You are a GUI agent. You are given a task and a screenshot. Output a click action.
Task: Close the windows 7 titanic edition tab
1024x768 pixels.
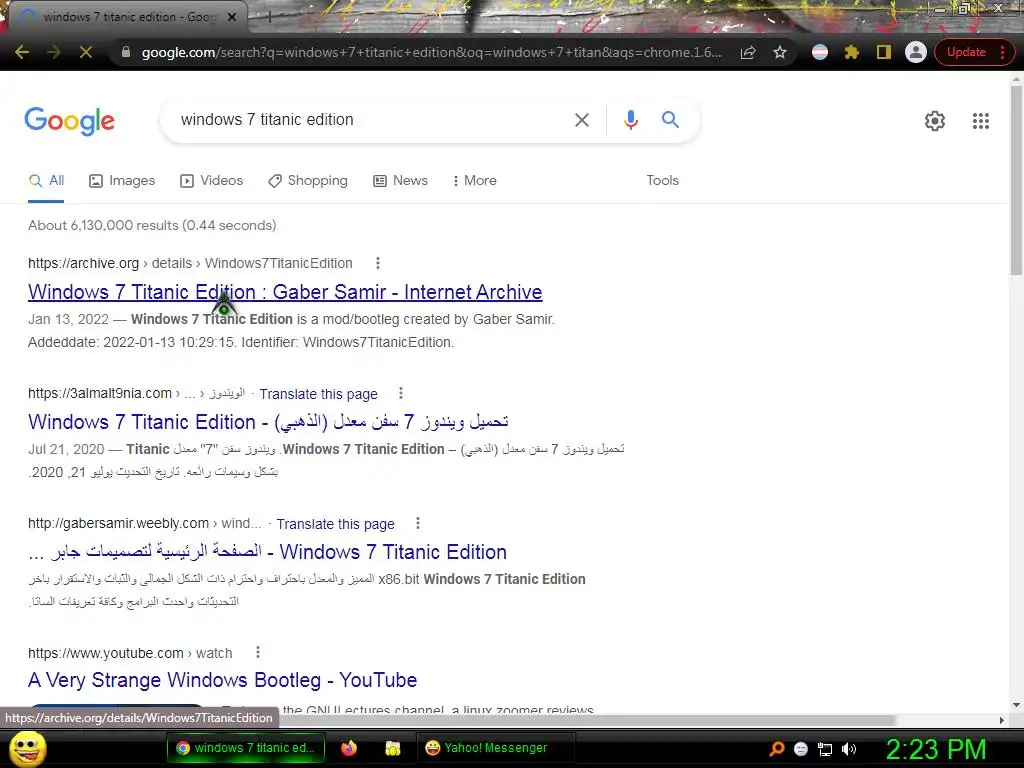pos(231,17)
